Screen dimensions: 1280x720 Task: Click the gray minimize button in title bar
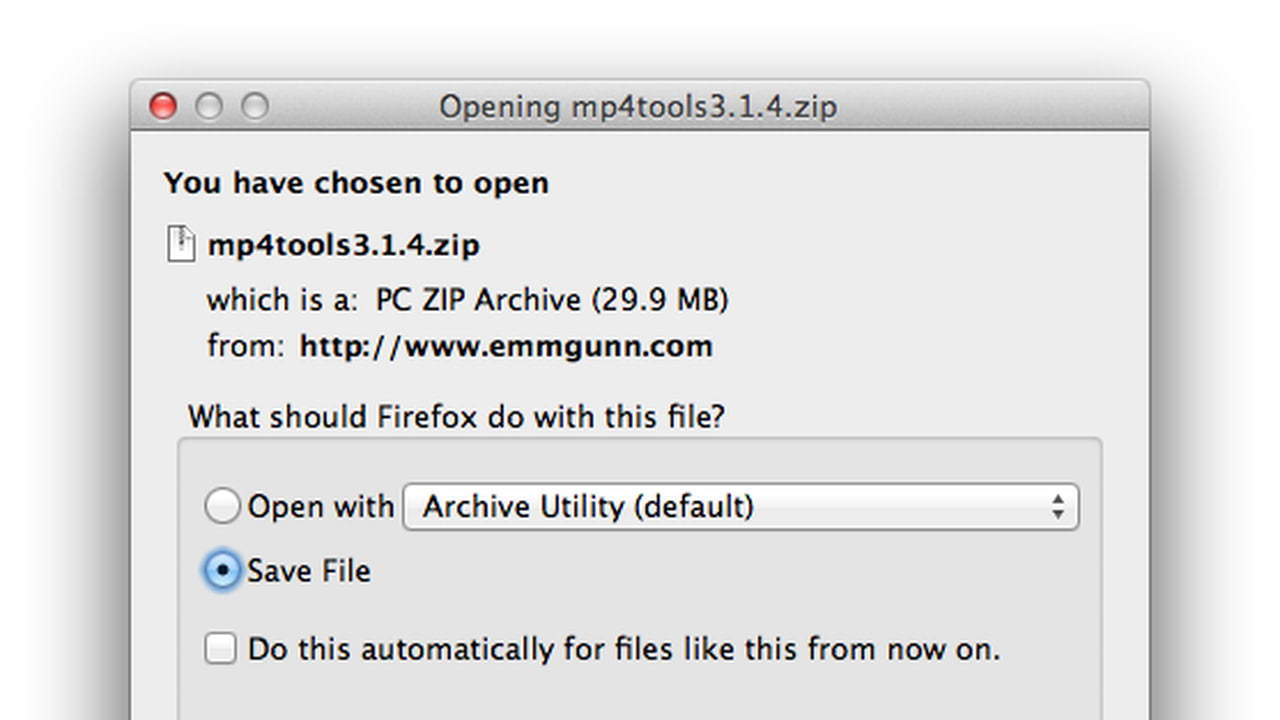coord(209,106)
